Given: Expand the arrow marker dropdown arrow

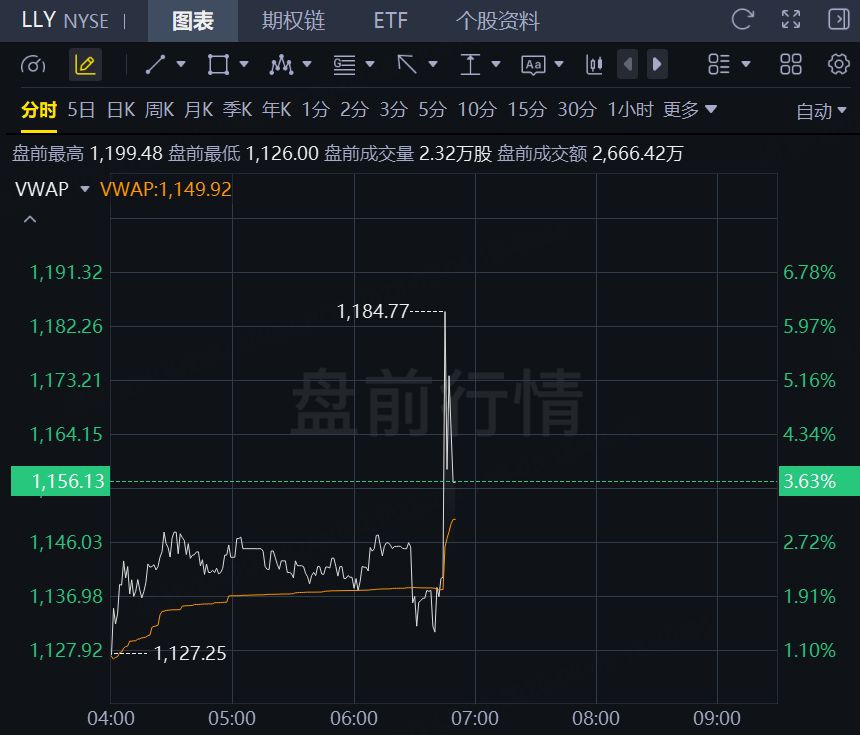Looking at the screenshot, I should coord(433,65).
